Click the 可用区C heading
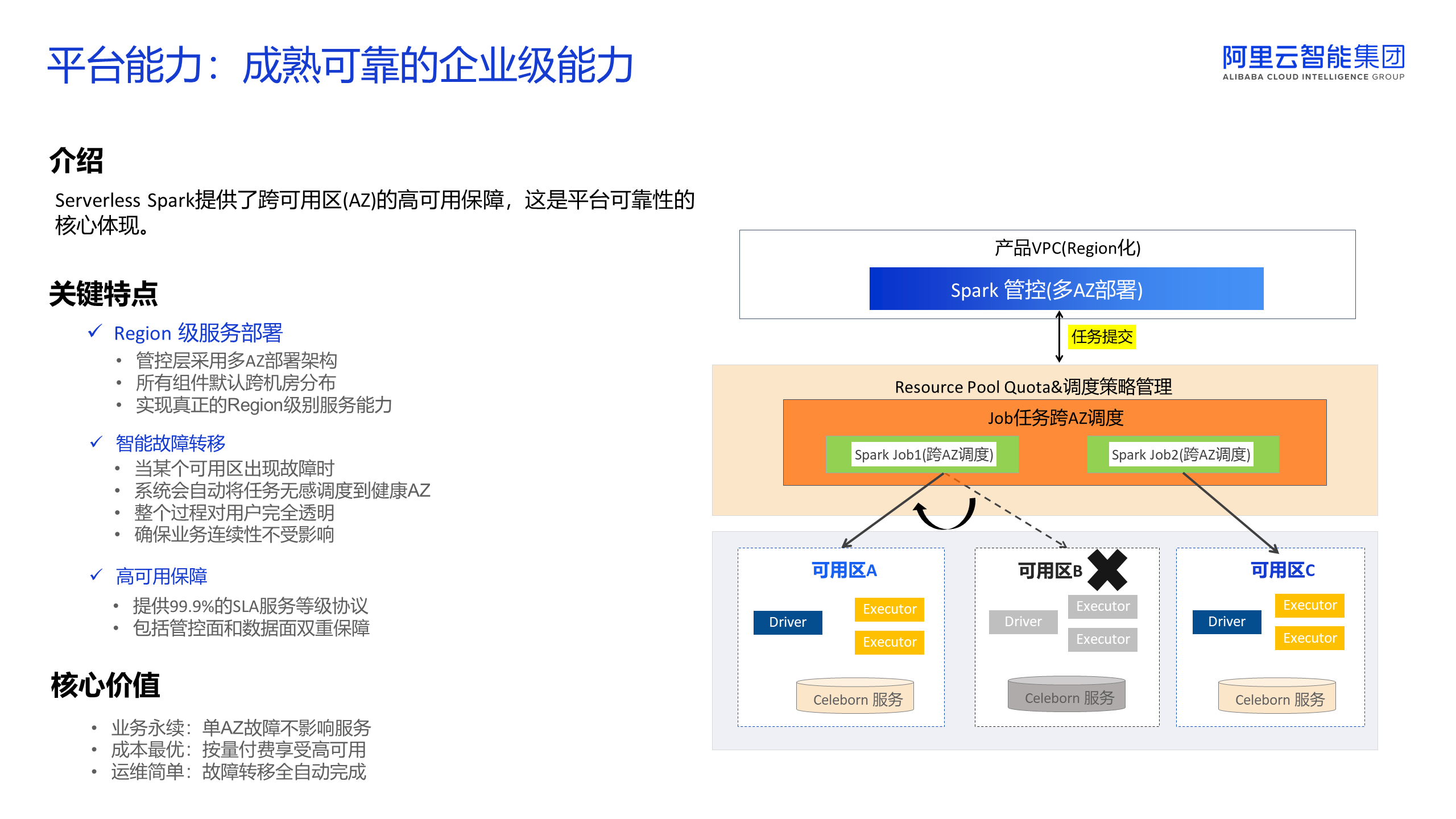 (1283, 570)
